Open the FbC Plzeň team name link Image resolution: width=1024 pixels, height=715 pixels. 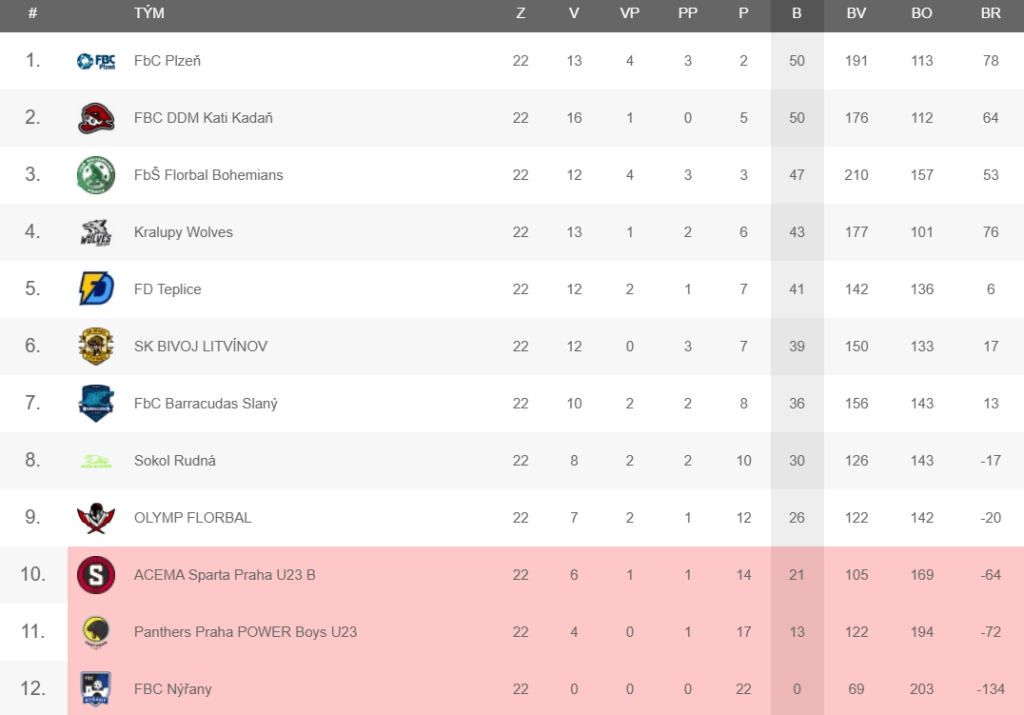pos(167,61)
